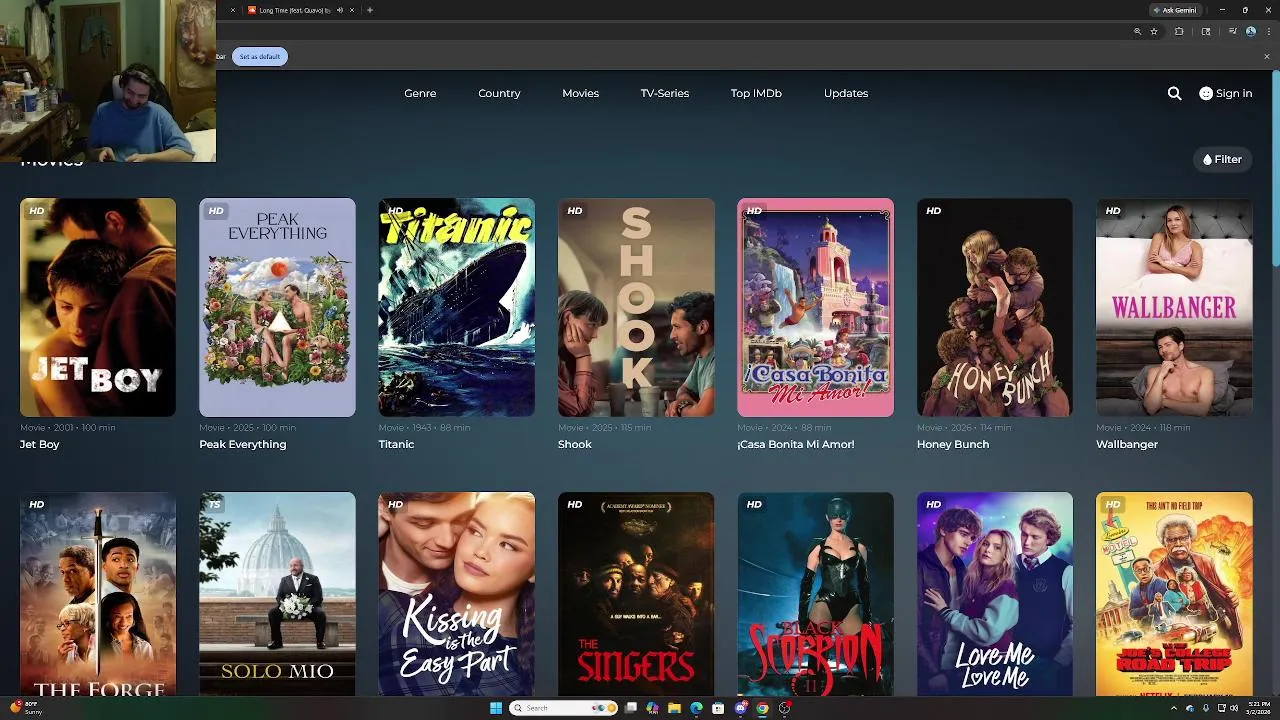Viewport: 1280px width, 720px height.
Task: Open the Love Me Love Me poster
Action: click(995, 594)
